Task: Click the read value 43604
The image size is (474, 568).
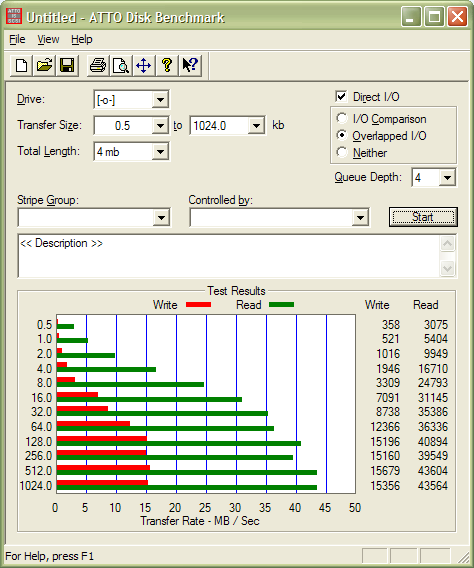Action: (433, 471)
